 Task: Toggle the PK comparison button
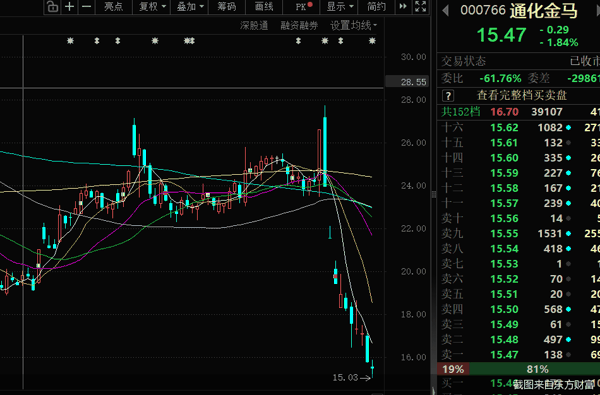pos(304,7)
